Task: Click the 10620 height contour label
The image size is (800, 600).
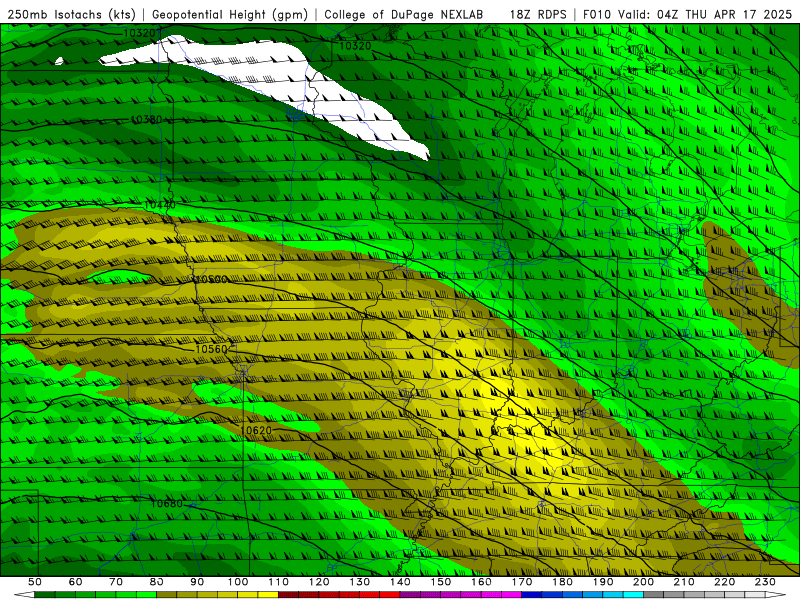Action: tap(256, 430)
